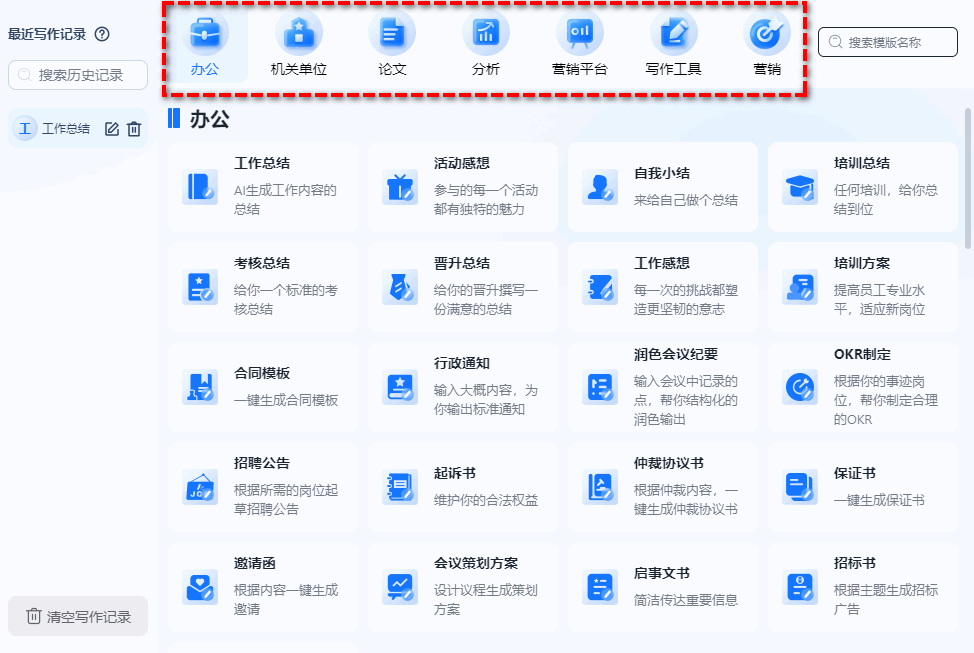974x653 pixels.
Task: Click the 清空写作记录 button
Action: 77,616
